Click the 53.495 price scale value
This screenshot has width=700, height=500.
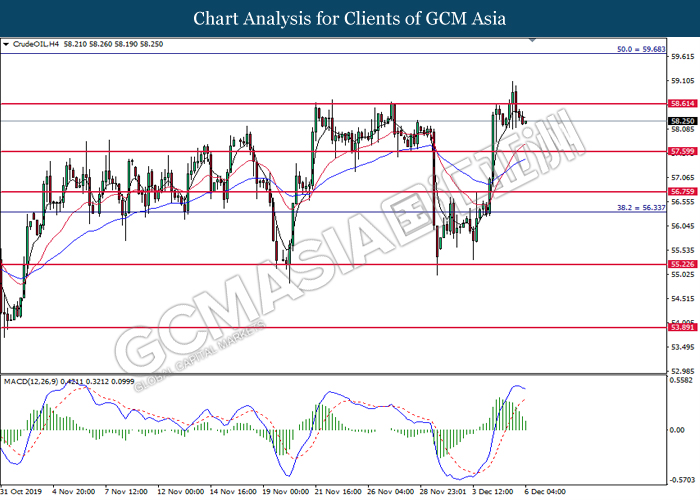(x=683, y=347)
